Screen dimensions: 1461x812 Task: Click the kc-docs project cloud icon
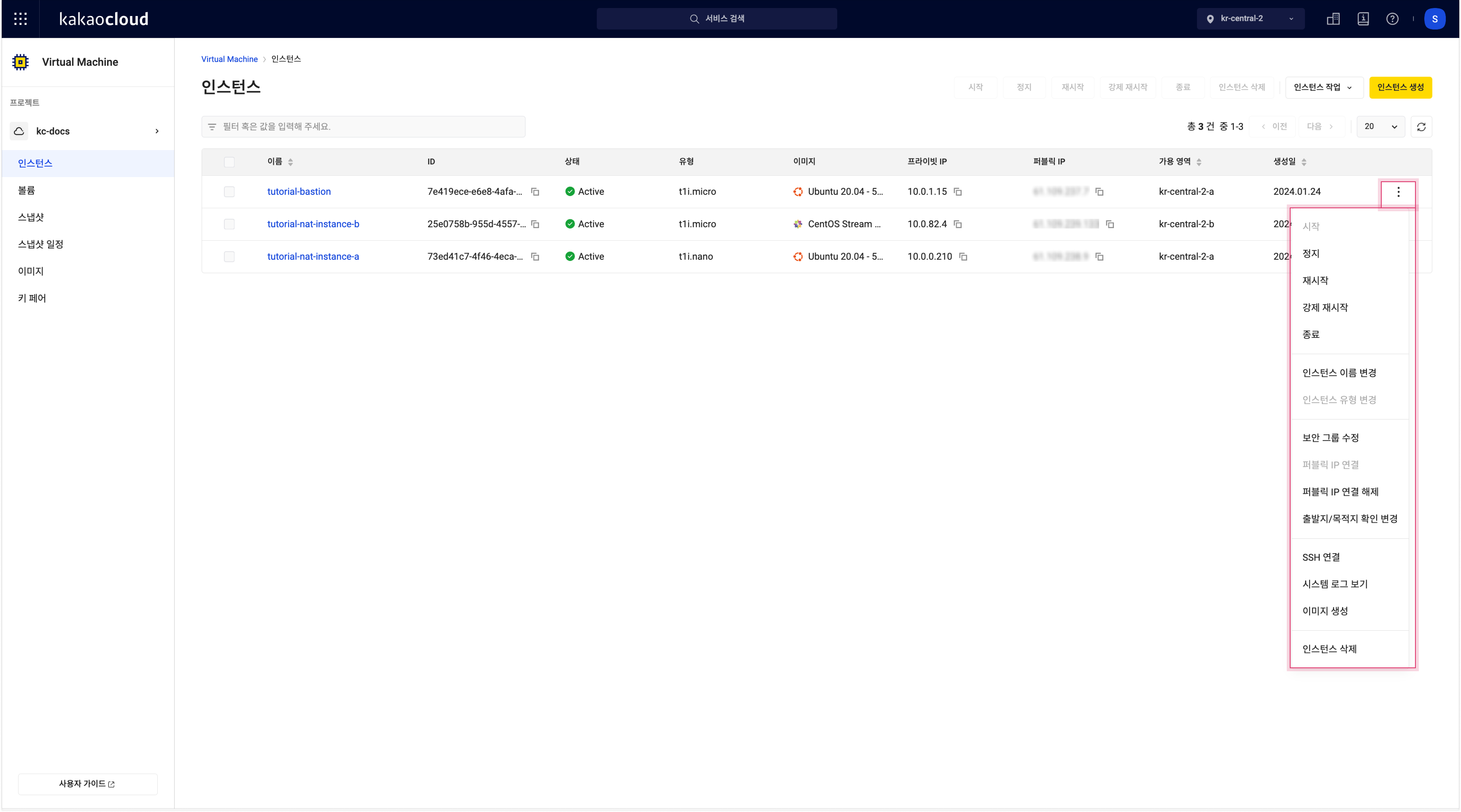pyautogui.click(x=19, y=131)
